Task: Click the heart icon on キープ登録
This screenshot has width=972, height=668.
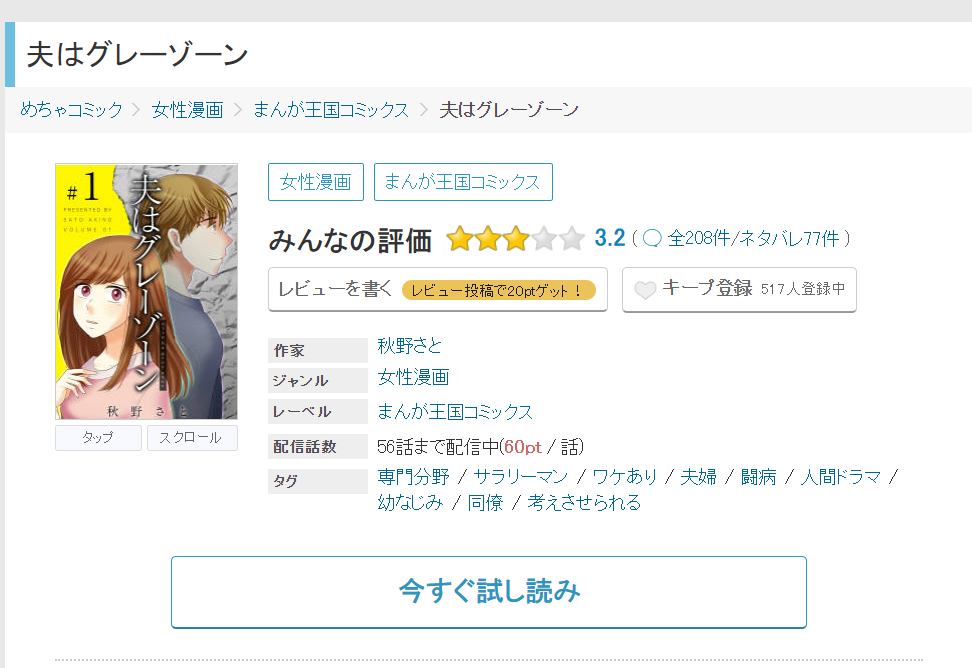Action: click(x=645, y=289)
